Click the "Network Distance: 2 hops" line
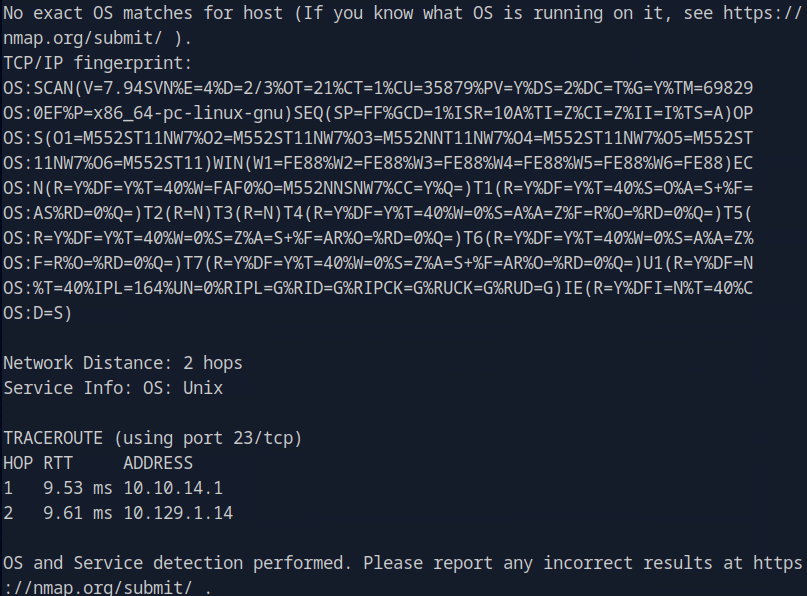This screenshot has width=807, height=596. 122,363
